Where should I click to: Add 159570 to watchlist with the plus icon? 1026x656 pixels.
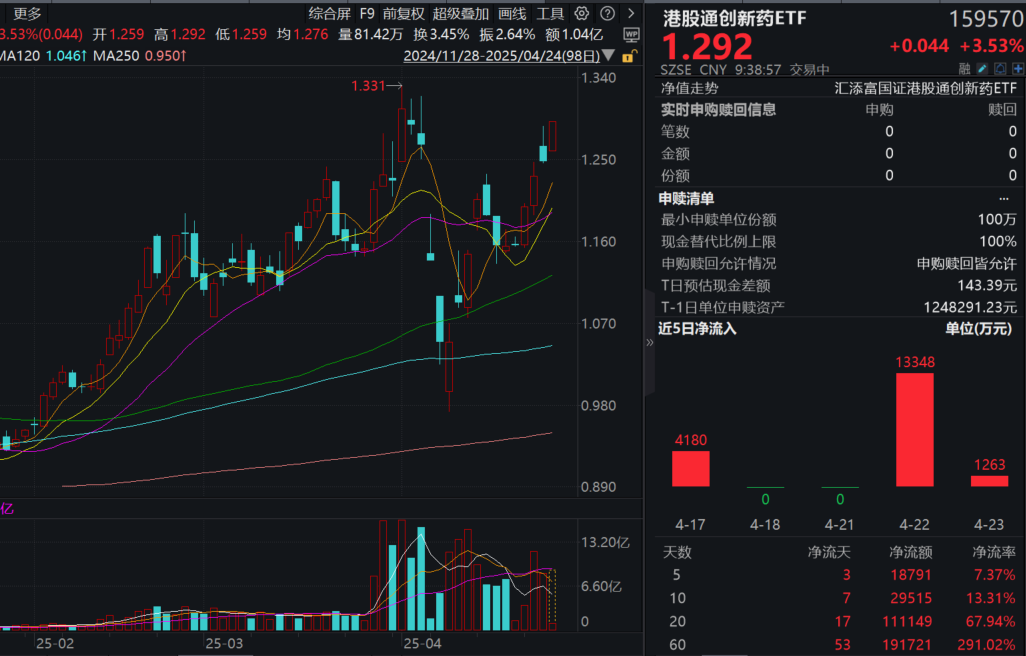pyautogui.click(x=1018, y=68)
